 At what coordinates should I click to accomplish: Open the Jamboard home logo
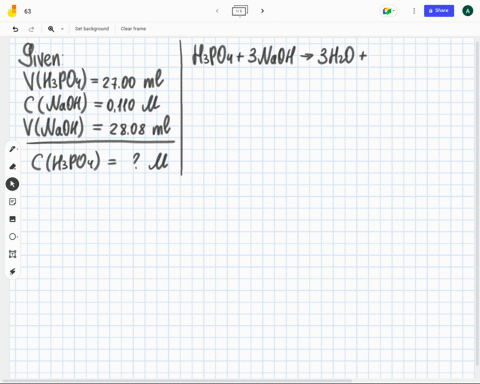[12, 11]
